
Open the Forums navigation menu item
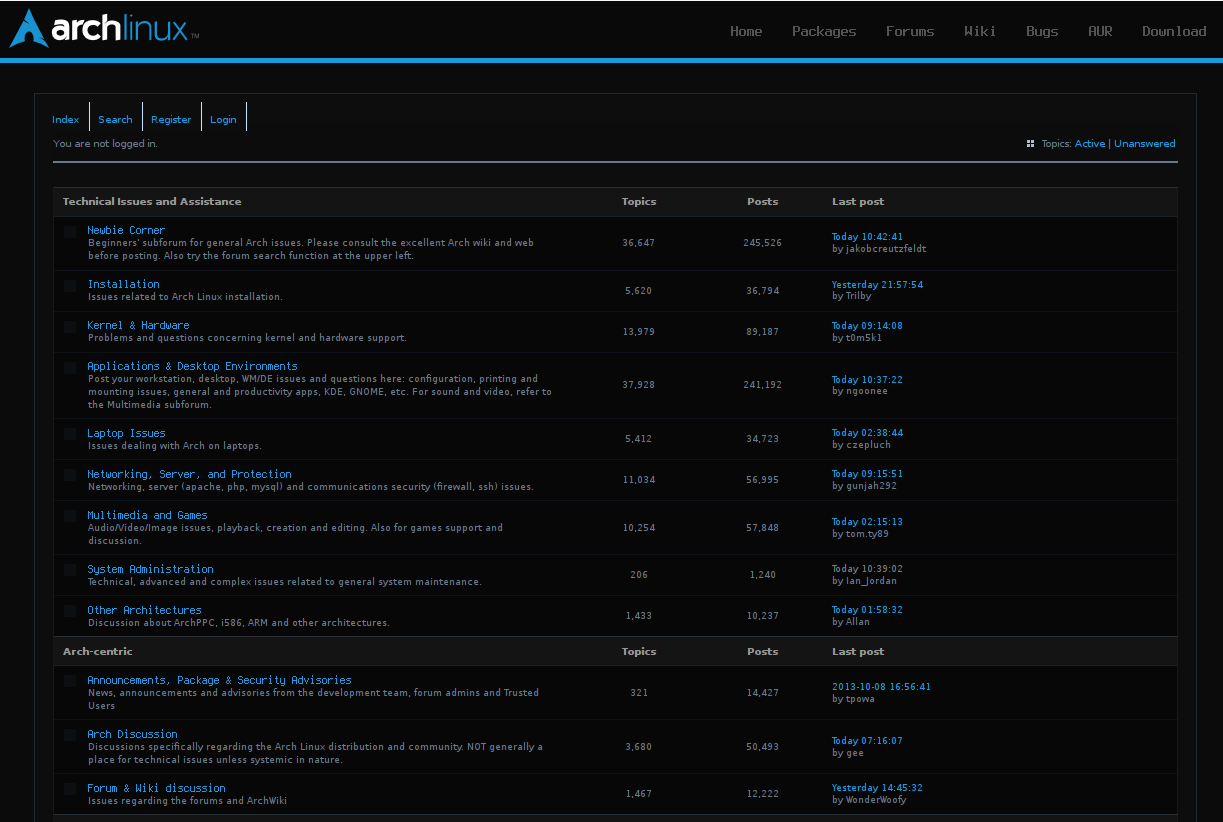point(909,31)
